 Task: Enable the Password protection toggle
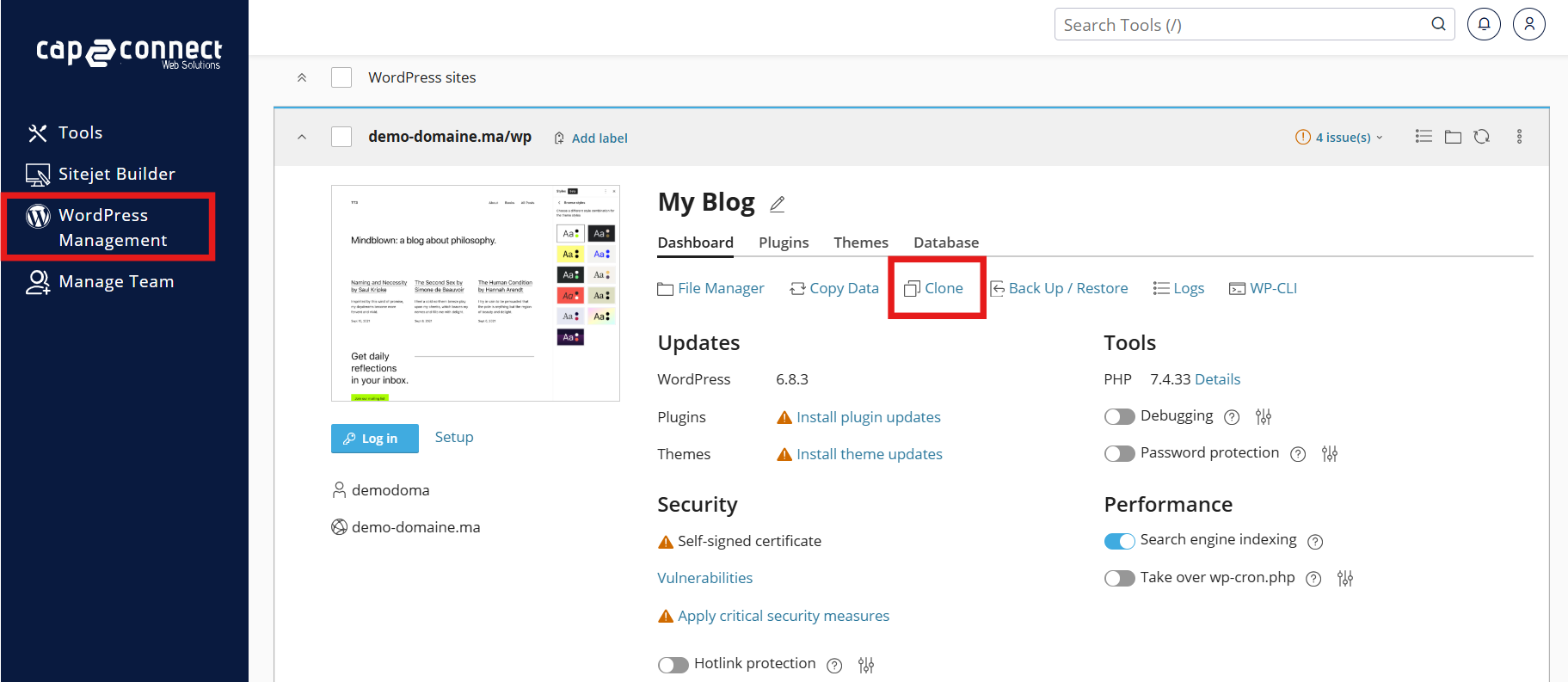1119,453
